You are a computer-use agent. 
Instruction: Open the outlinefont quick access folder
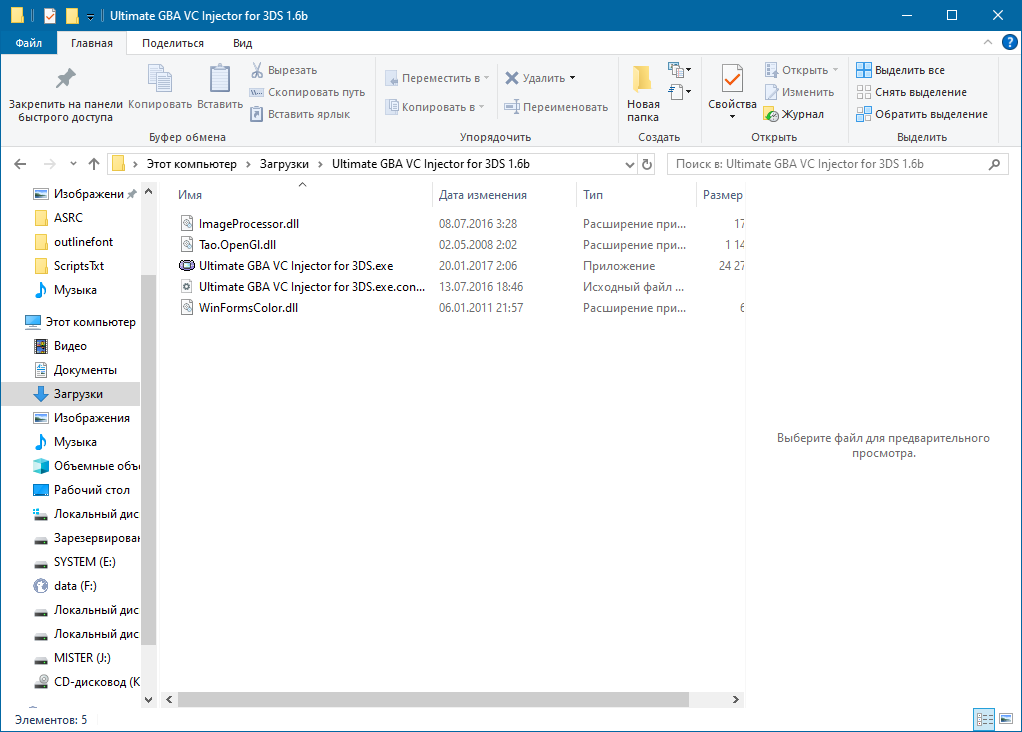(x=83, y=242)
